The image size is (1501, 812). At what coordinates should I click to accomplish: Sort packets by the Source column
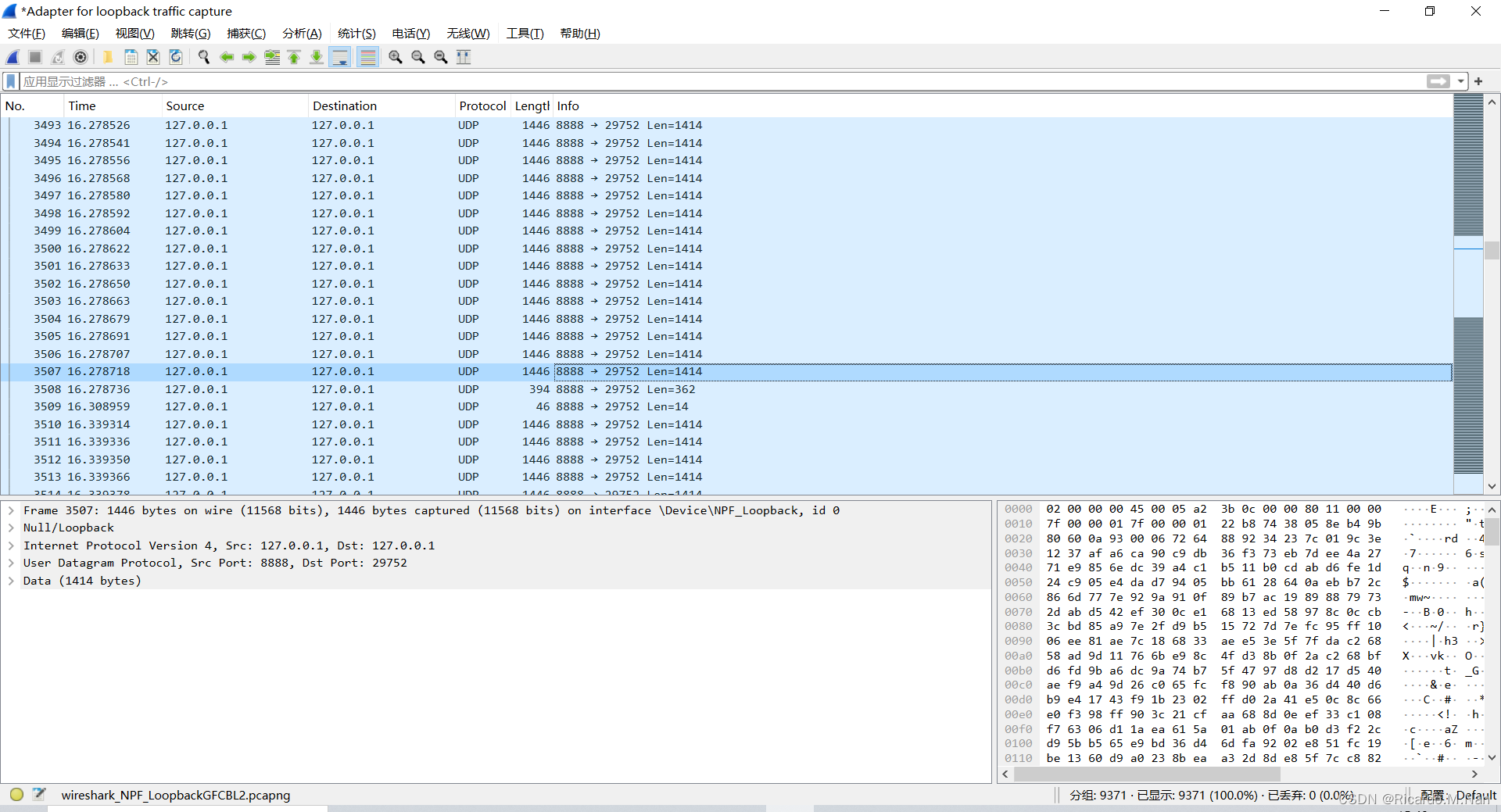(x=235, y=106)
